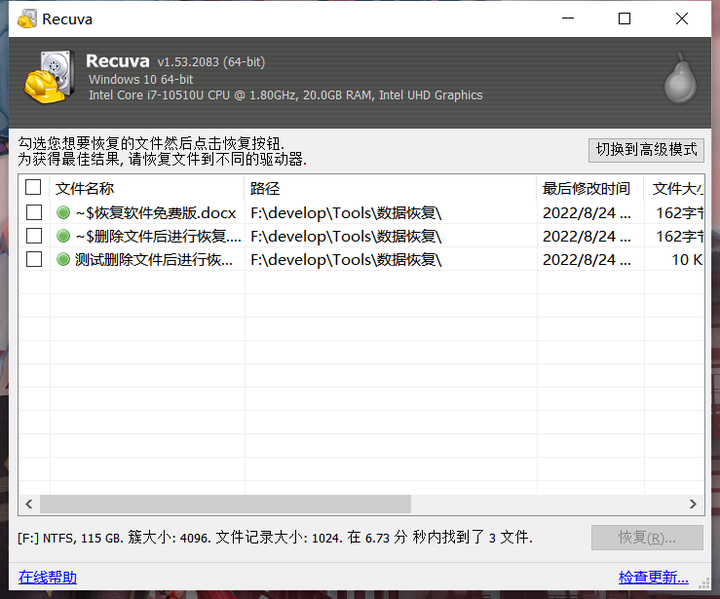Viewport: 720px width, 599px height.
Task: Select file name 测试删除文件后进行恢...
Action: click(154, 260)
